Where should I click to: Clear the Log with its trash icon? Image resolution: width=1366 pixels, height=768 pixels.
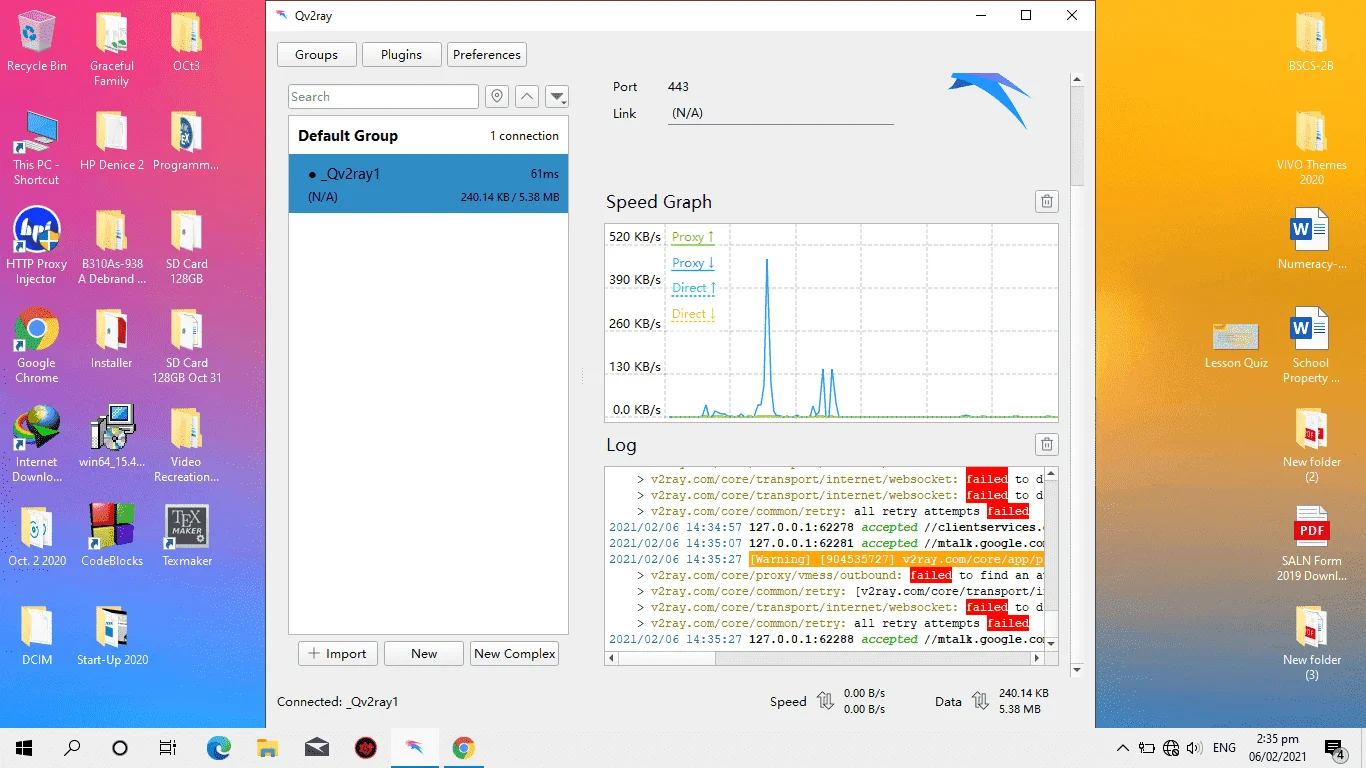point(1046,444)
